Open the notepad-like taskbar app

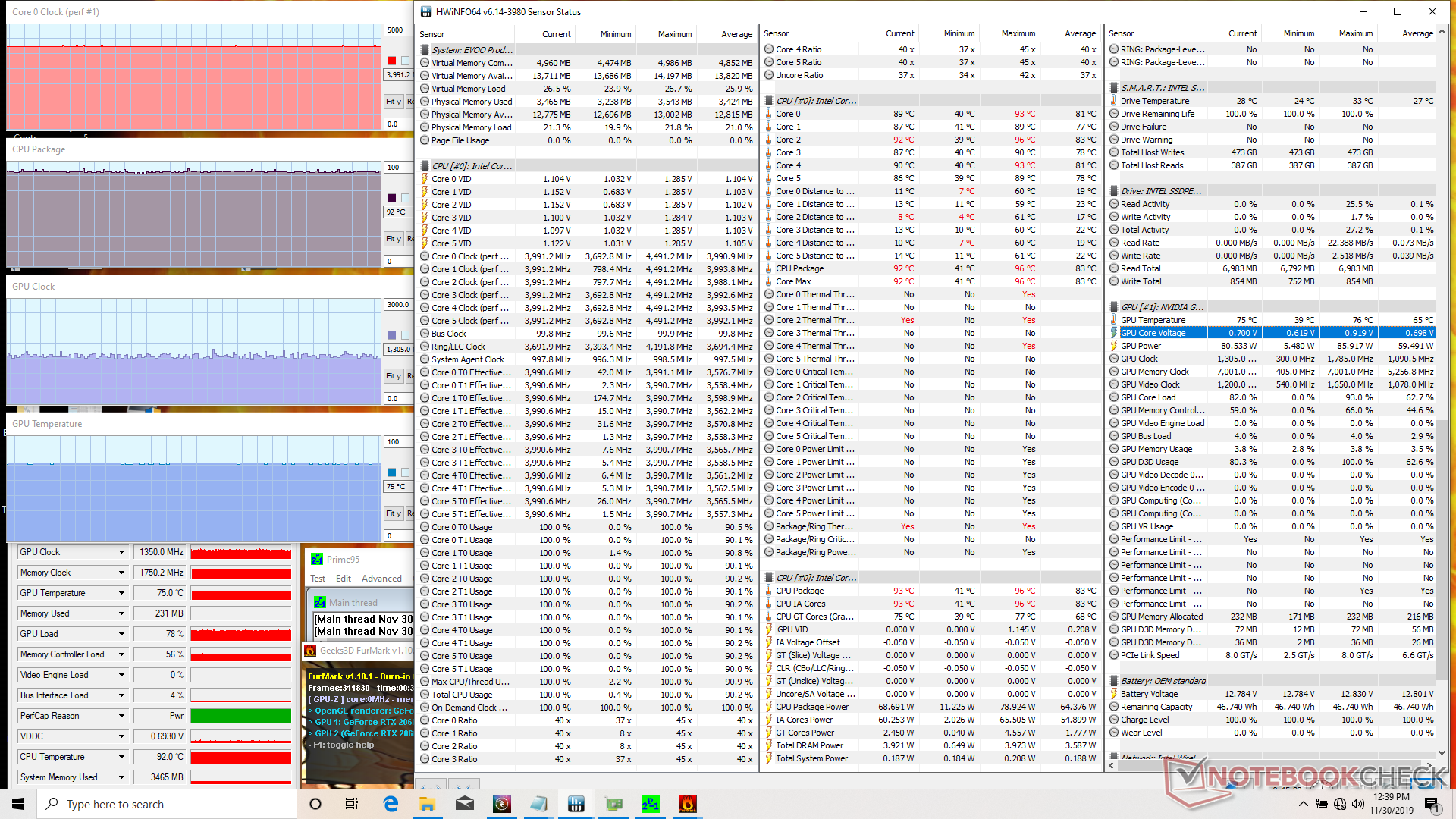tap(538, 804)
